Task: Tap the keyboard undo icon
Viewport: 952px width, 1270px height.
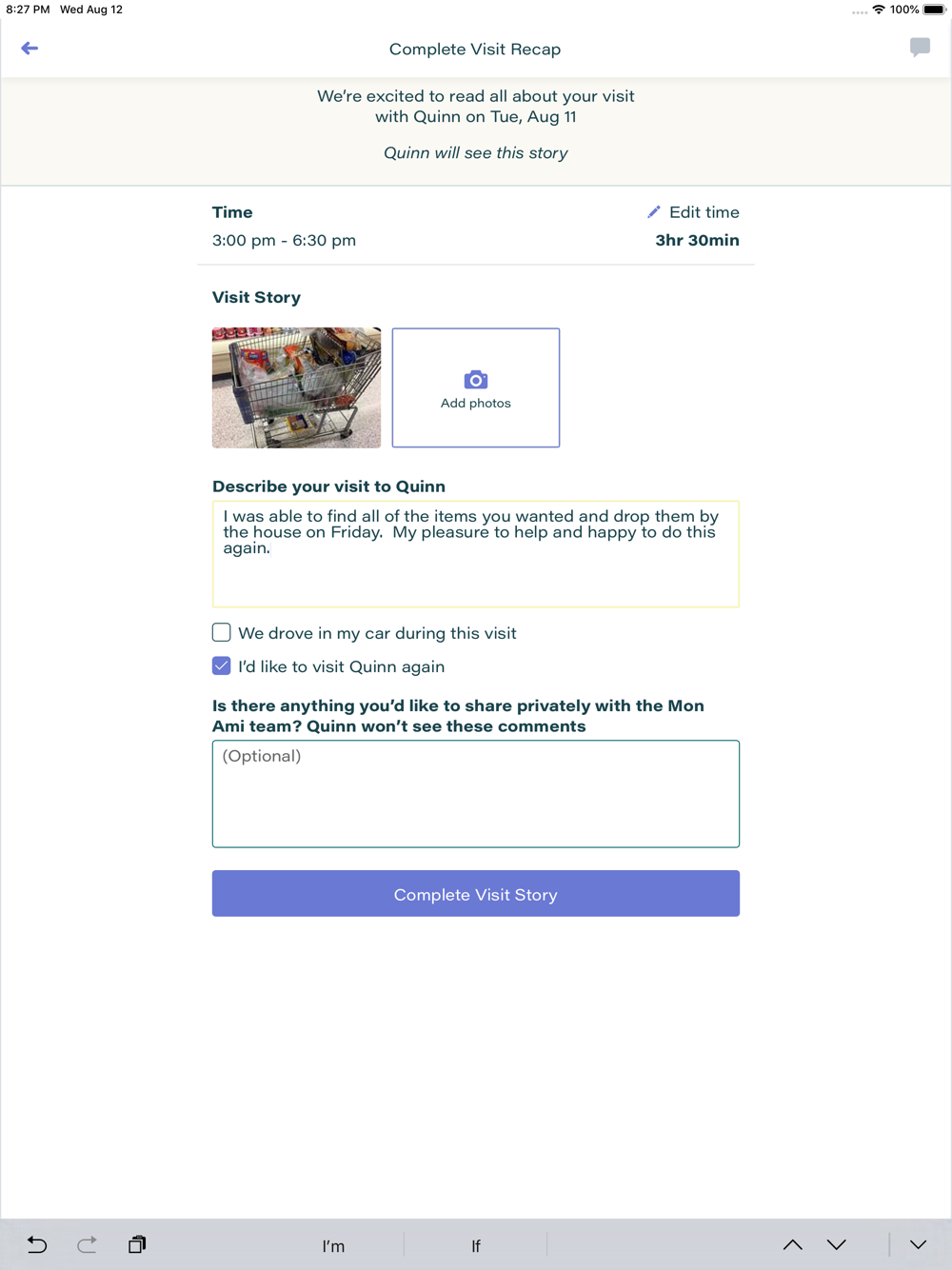Action: click(37, 1244)
